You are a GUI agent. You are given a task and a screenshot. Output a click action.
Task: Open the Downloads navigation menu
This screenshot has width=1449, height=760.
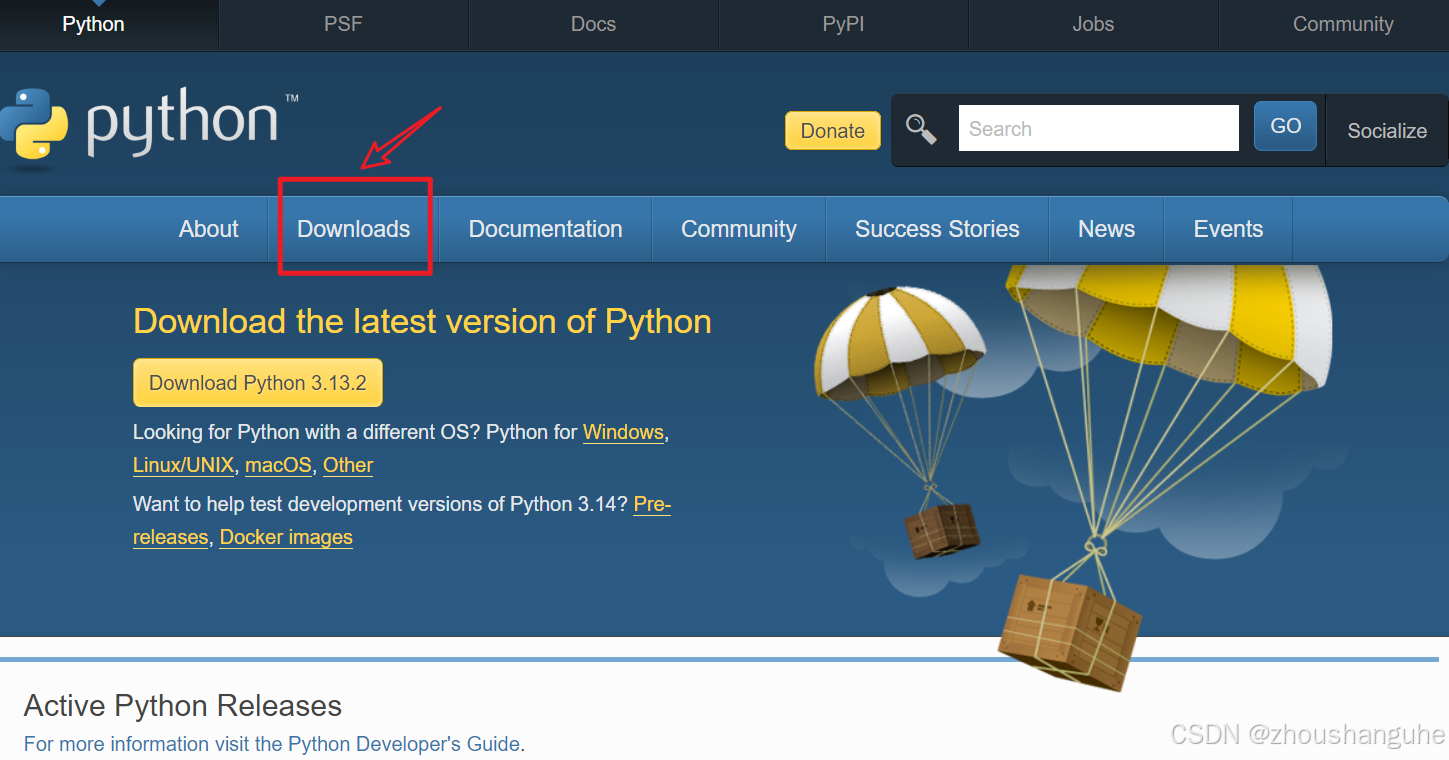point(354,229)
